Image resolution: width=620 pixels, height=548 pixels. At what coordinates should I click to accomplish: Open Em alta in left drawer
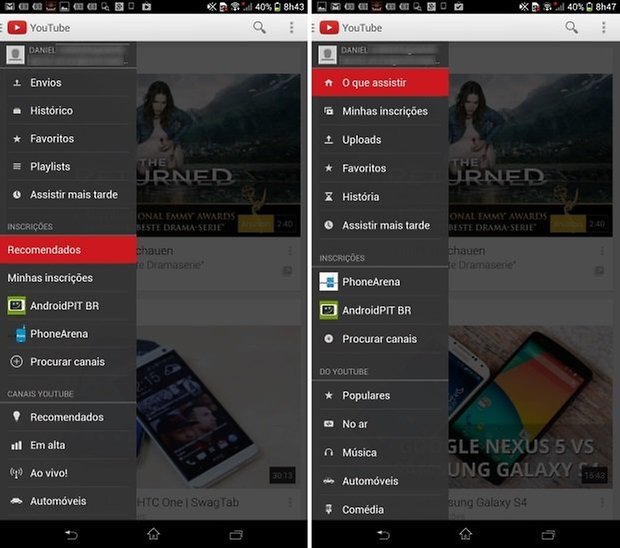(x=68, y=445)
